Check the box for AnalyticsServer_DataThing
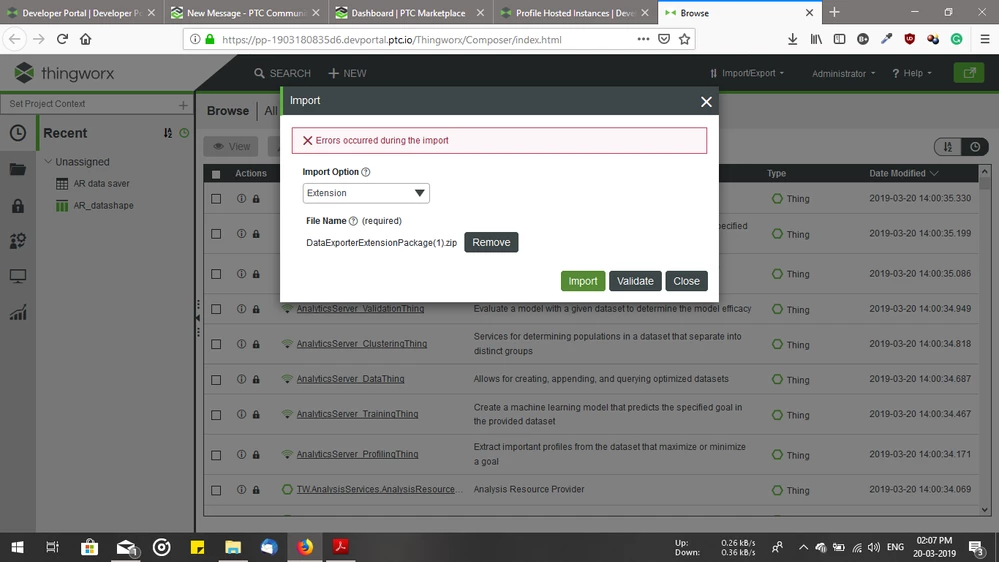999x562 pixels. pos(216,380)
